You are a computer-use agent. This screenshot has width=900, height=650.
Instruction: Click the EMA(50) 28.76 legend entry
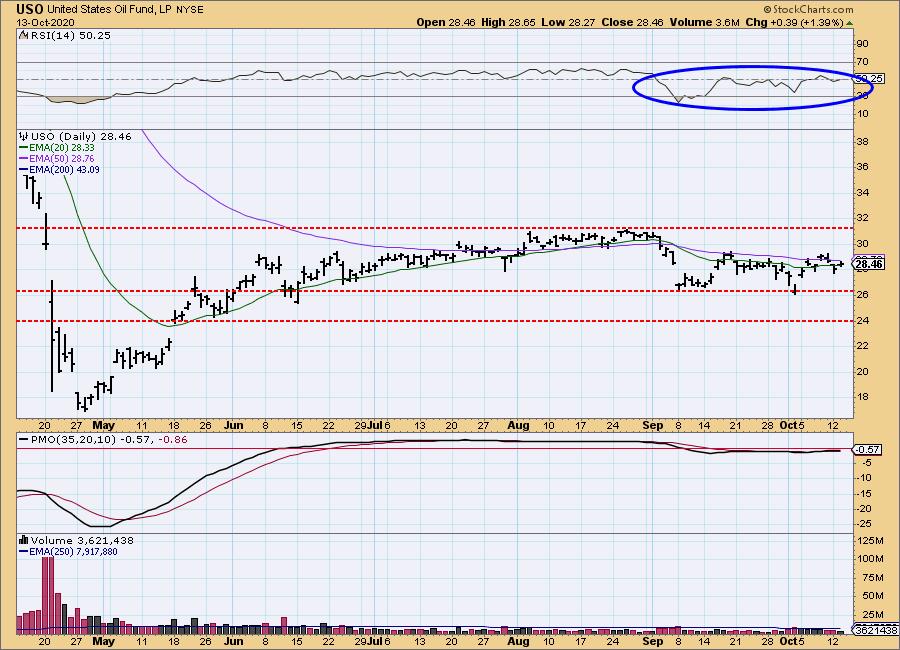[x=57, y=158]
